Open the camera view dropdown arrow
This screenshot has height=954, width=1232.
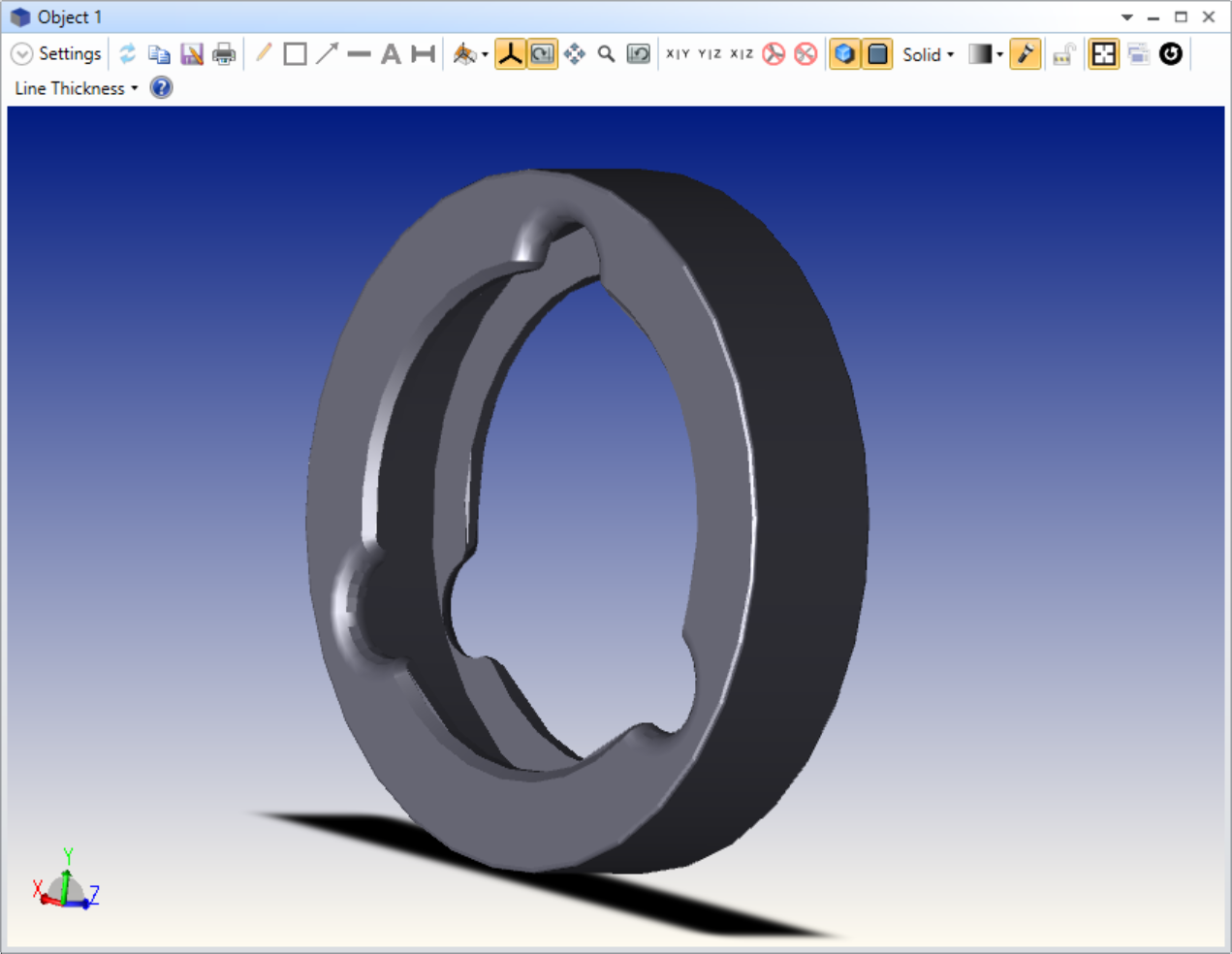(x=485, y=55)
